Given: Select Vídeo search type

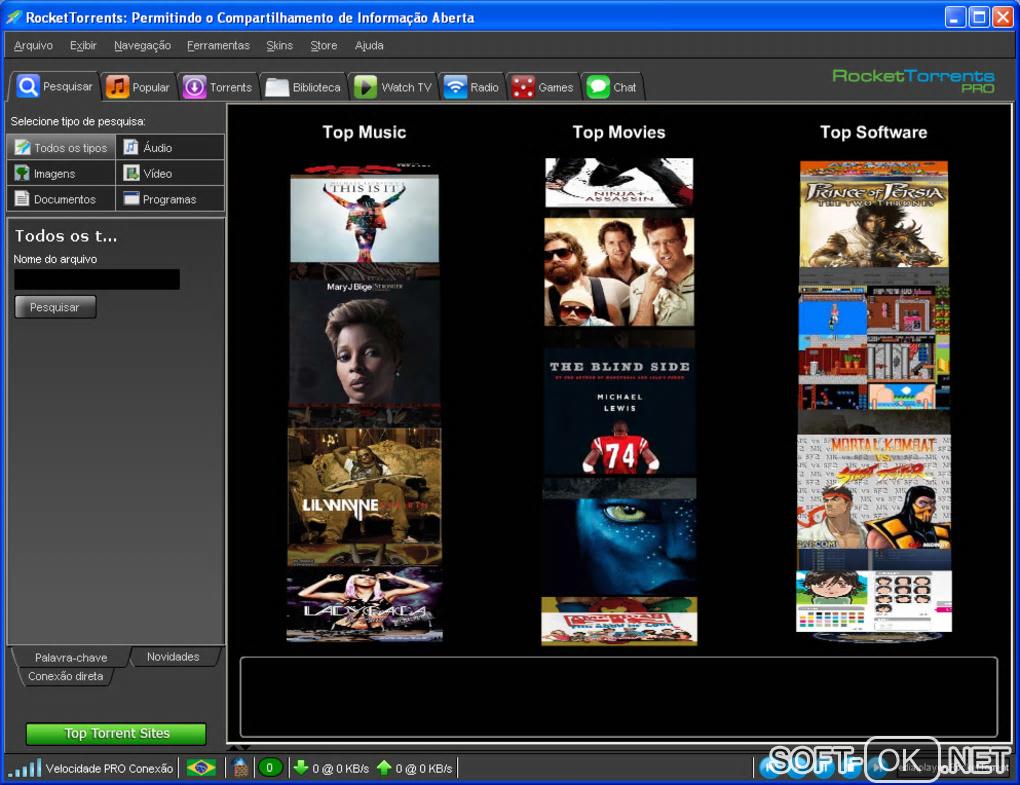Looking at the screenshot, I should tap(170, 174).
